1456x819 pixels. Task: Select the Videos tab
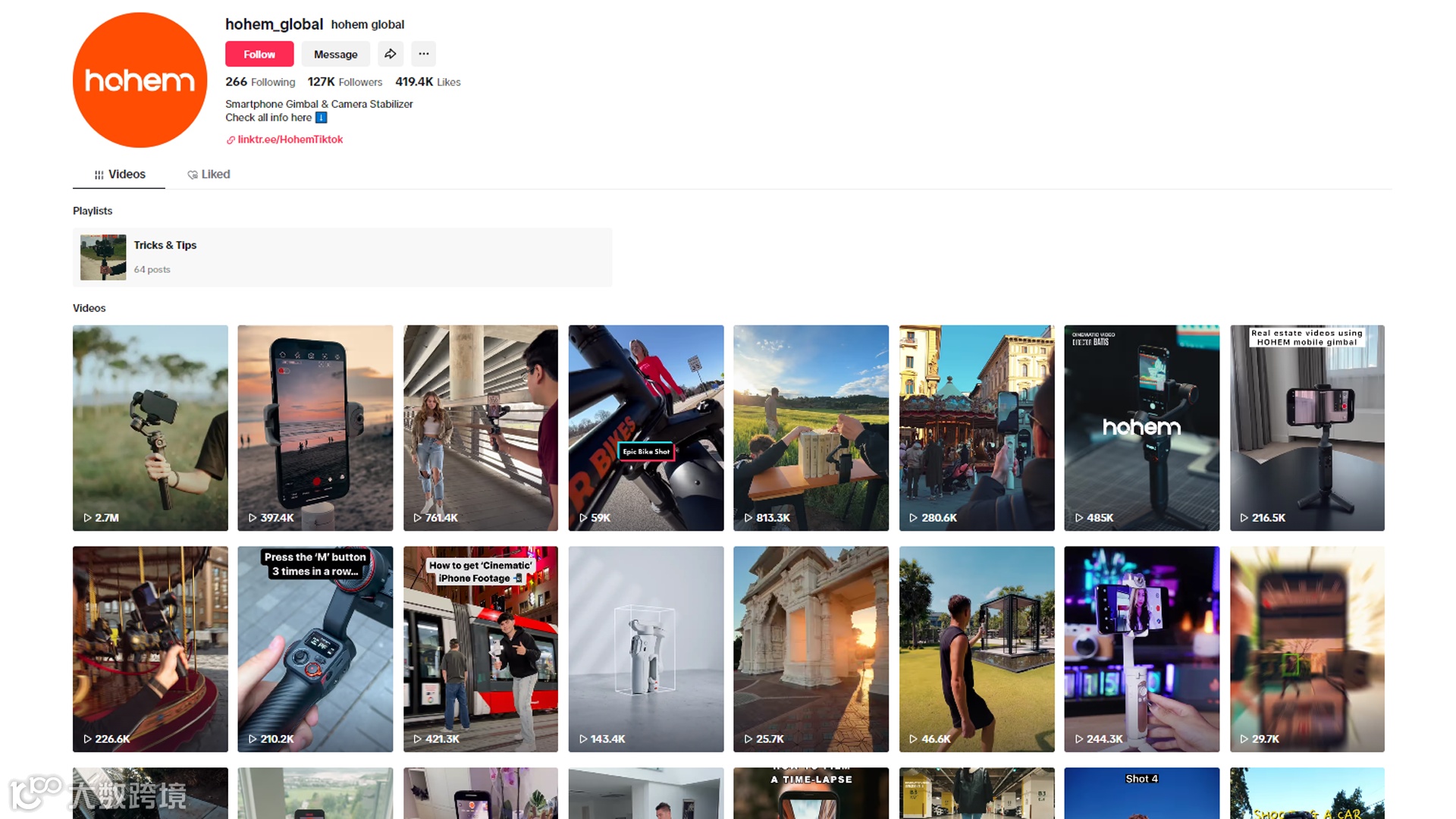coord(119,174)
